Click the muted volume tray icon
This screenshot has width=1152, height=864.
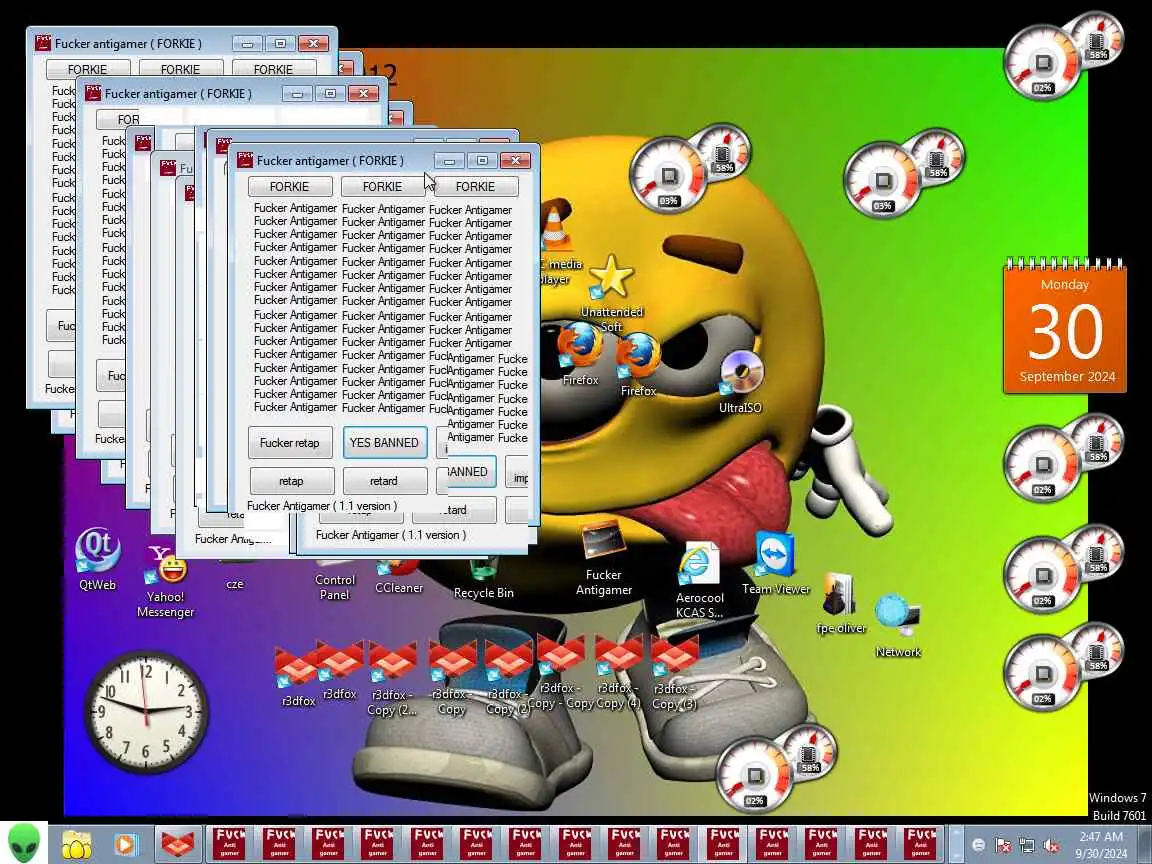1052,845
